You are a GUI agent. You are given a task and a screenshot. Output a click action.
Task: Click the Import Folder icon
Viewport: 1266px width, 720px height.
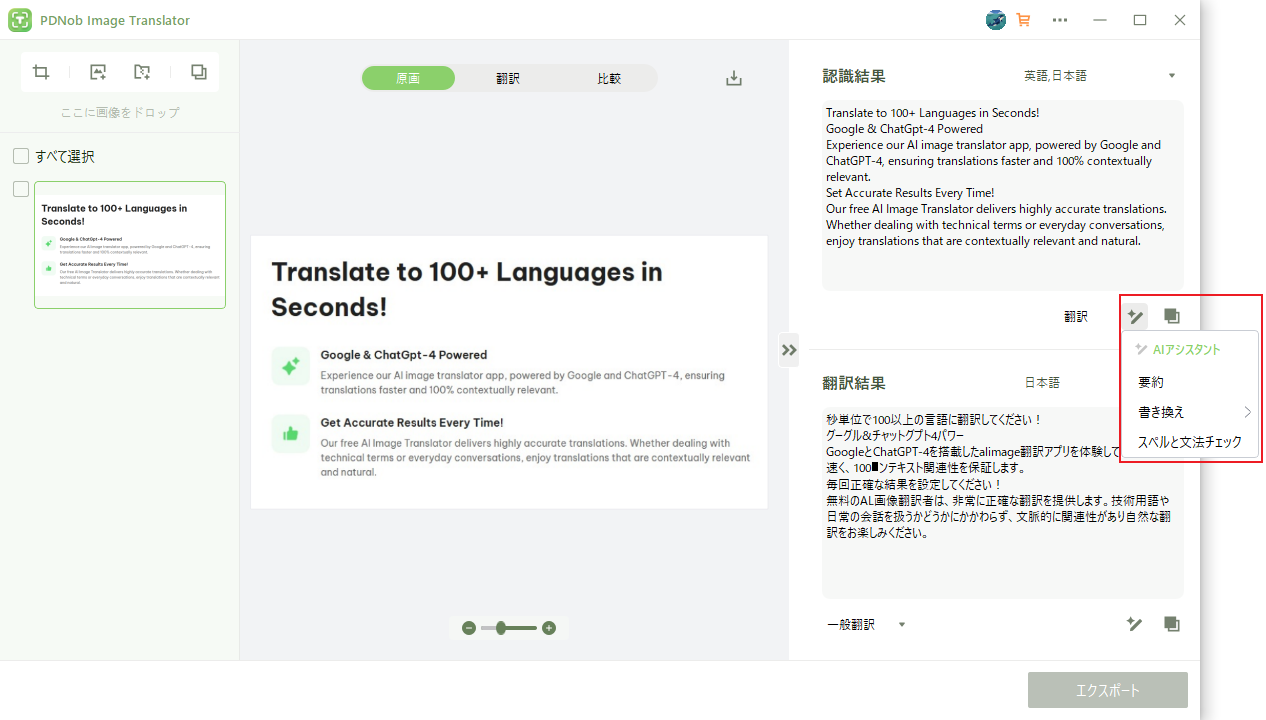(142, 71)
